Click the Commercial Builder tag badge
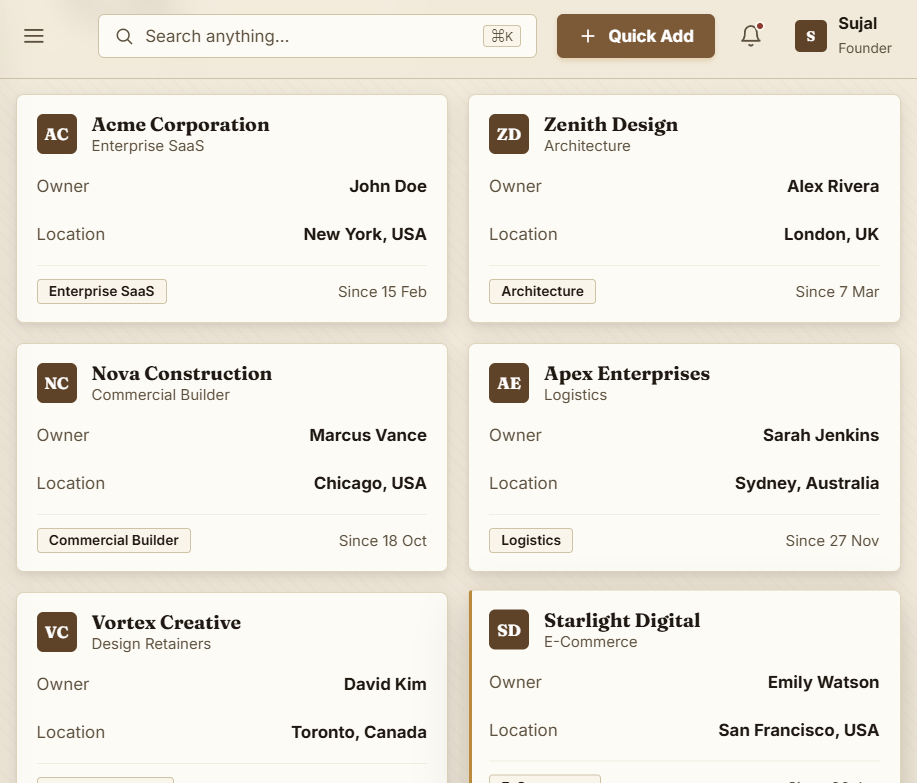917x783 pixels. pyautogui.click(x=113, y=540)
